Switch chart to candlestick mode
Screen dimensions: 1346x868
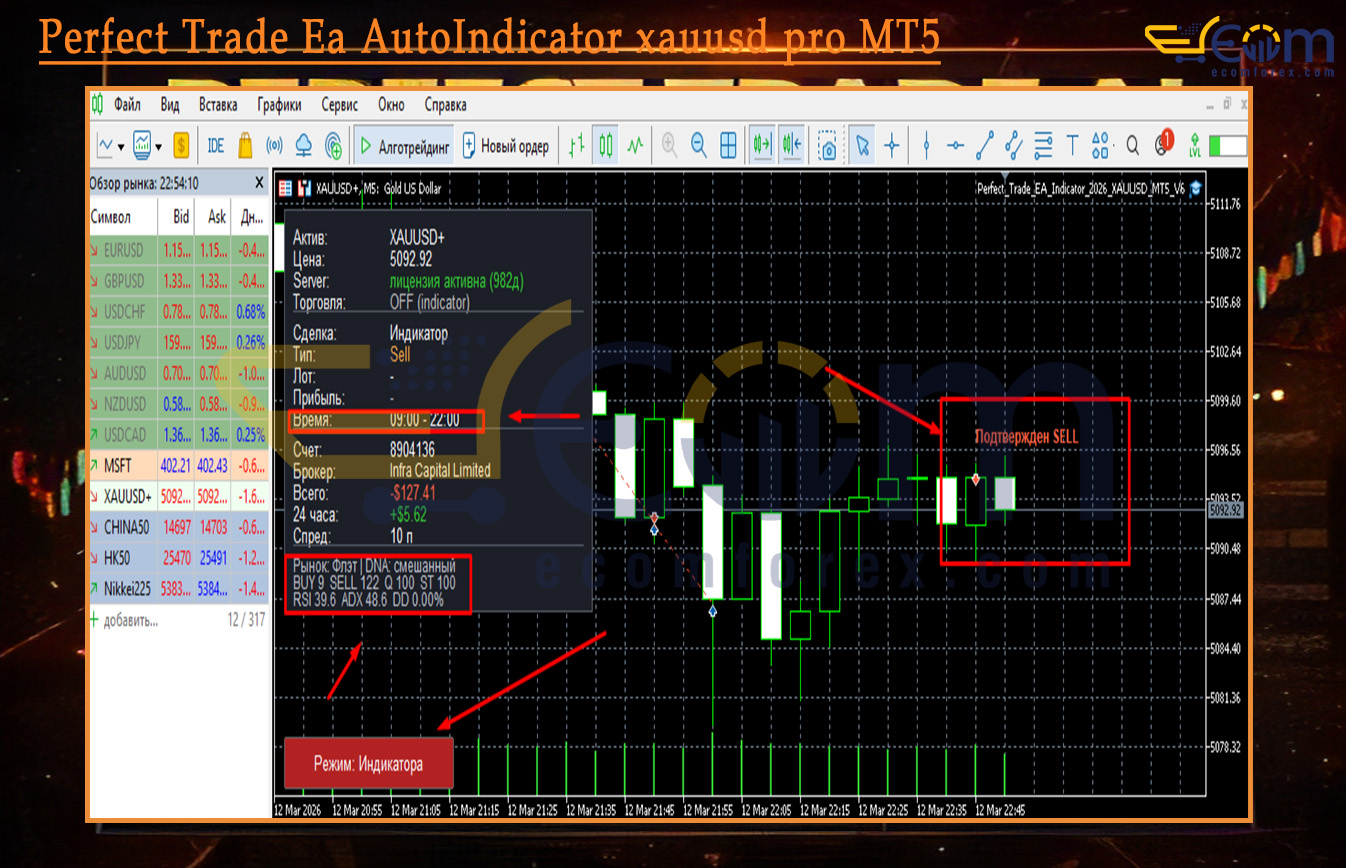pyautogui.click(x=605, y=146)
